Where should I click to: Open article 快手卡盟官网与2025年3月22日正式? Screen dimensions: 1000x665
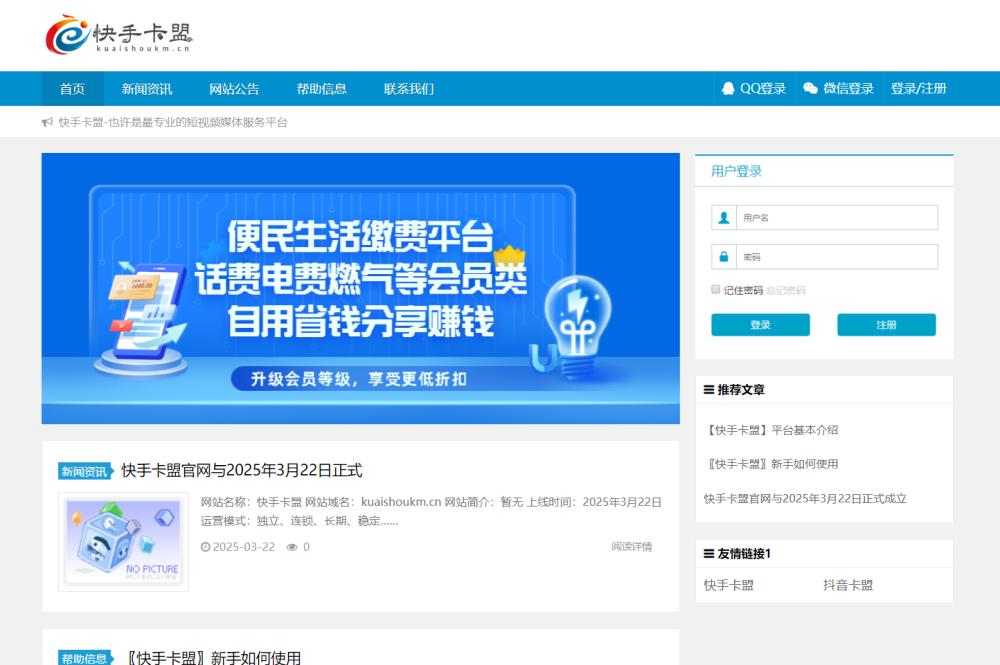242,471
